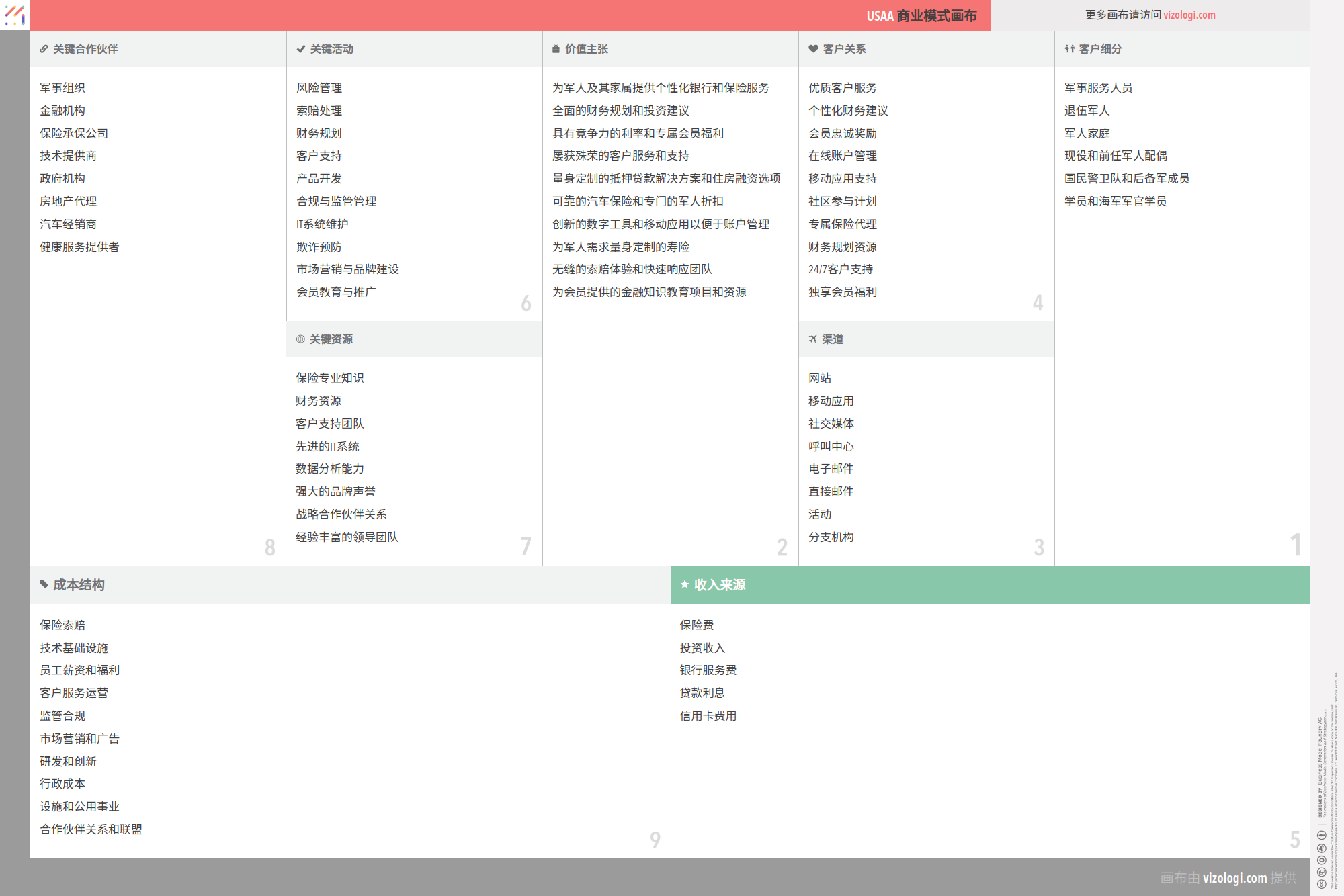Click the globe icon beside 关键资源
Screen dimensions: 1344x896
click(x=300, y=339)
